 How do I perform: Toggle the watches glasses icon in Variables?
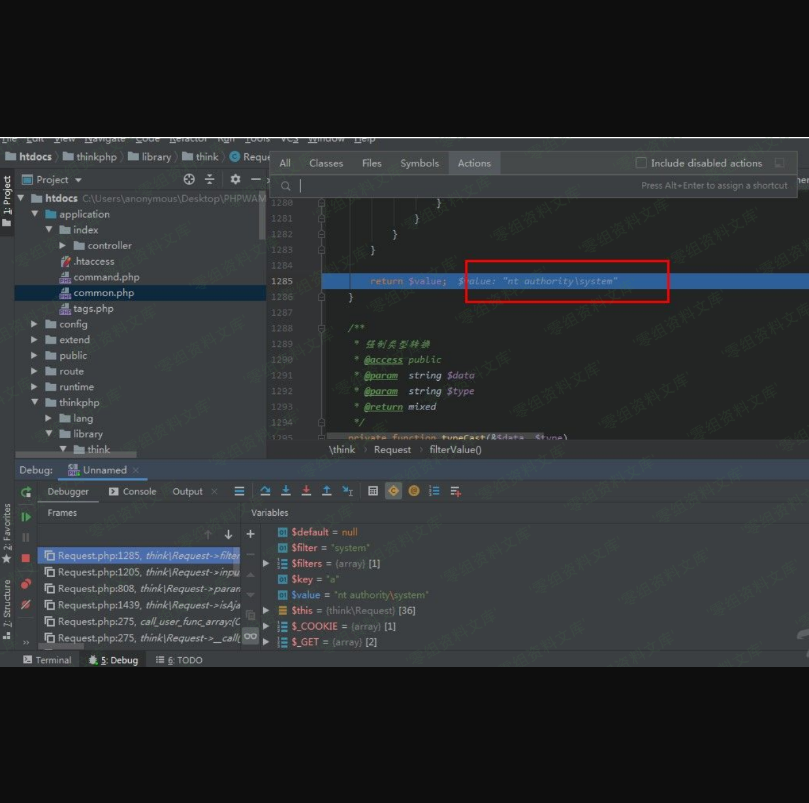[251, 635]
